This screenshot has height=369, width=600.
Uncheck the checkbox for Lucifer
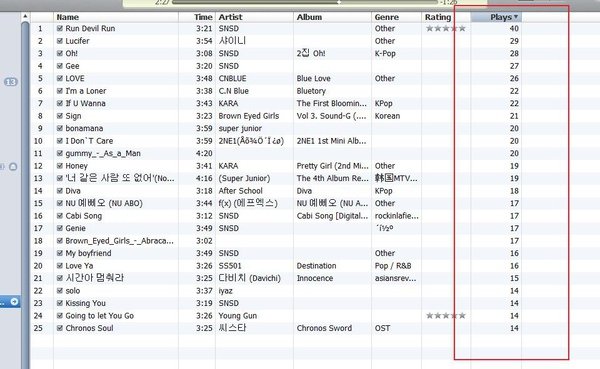click(x=60, y=41)
